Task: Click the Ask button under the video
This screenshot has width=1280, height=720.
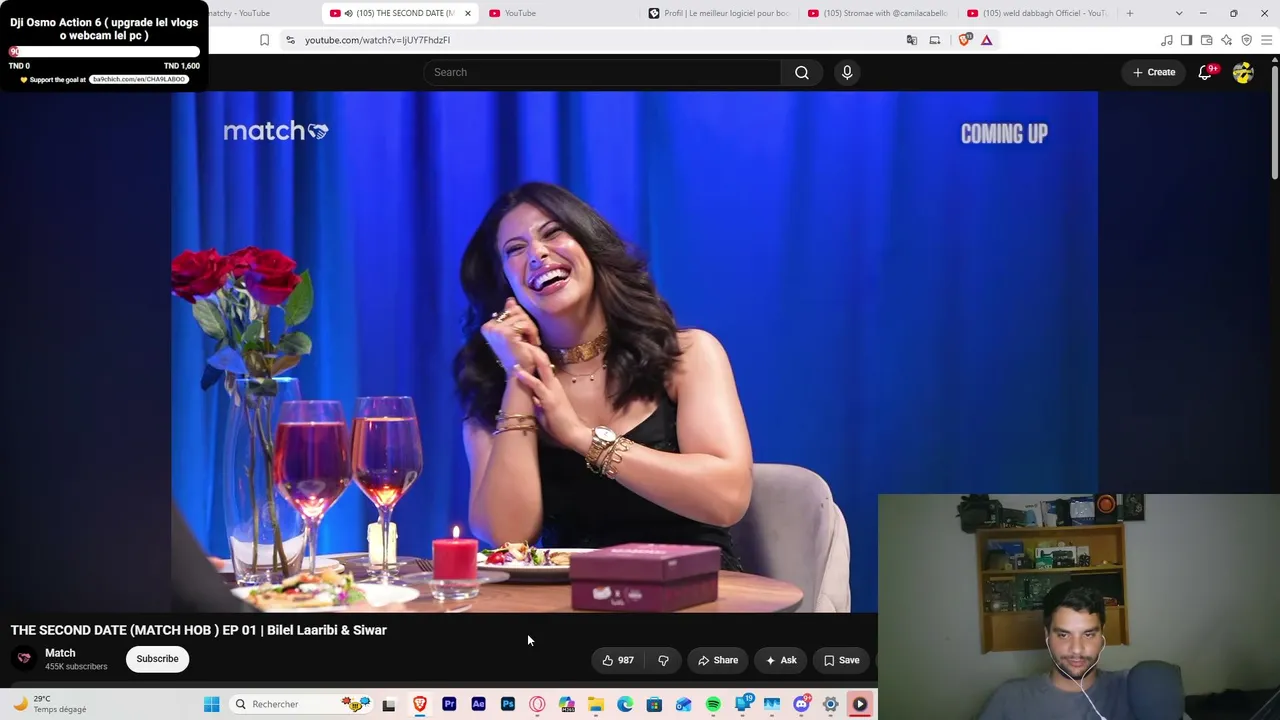Action: [x=781, y=660]
